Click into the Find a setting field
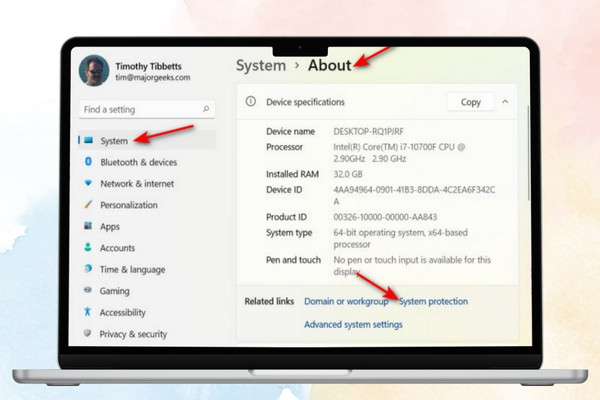 click(147, 109)
